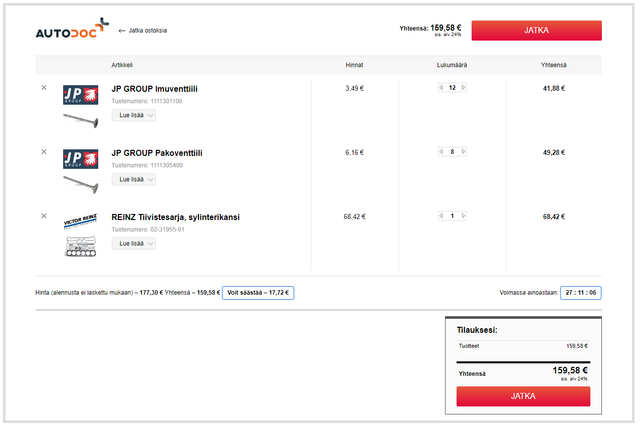Click the Imuventtiili quantity field showing 12

pyautogui.click(x=452, y=87)
